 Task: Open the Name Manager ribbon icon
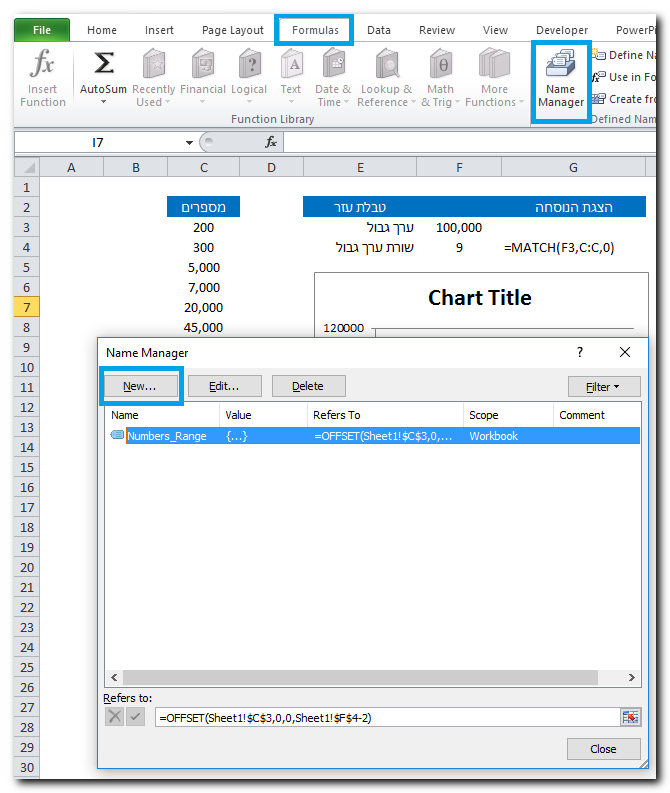coord(561,80)
